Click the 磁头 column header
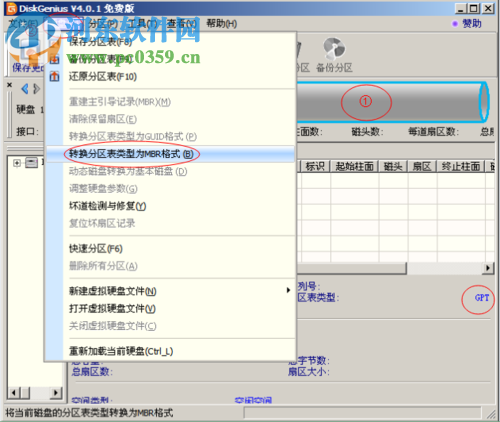 point(393,166)
